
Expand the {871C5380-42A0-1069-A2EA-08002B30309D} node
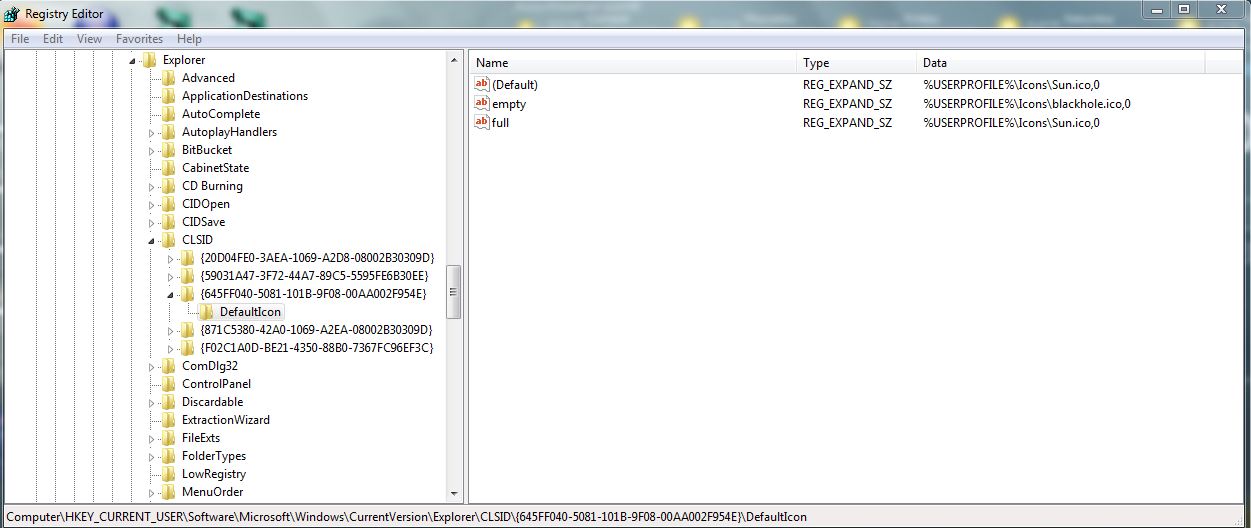[x=172, y=331]
